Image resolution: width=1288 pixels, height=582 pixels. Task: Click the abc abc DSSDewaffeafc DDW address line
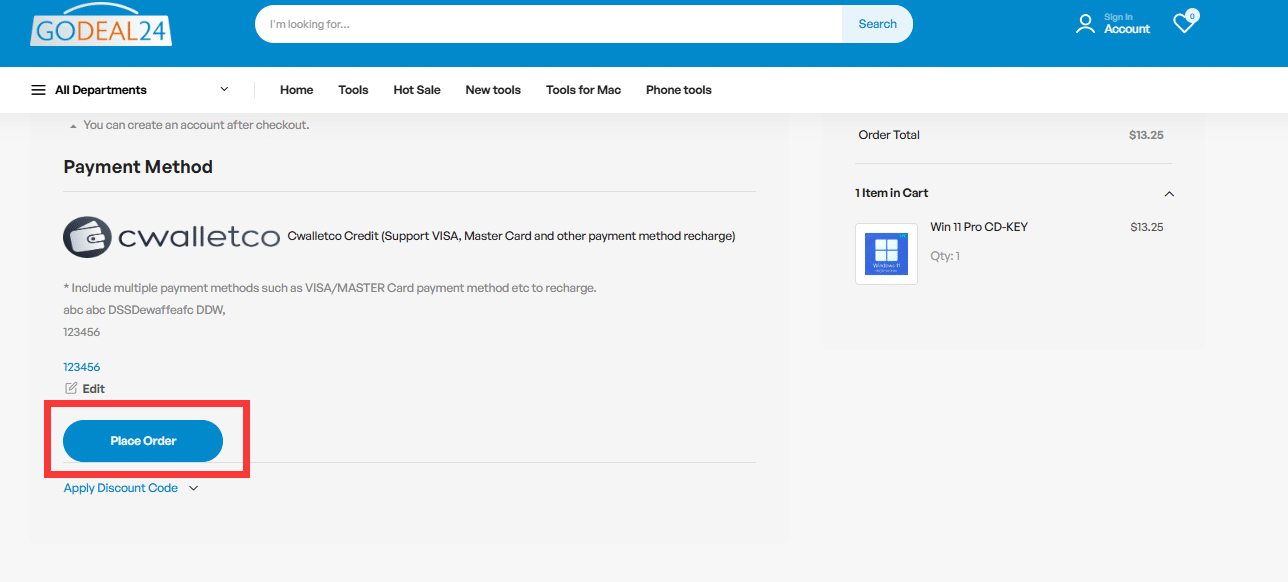144,310
